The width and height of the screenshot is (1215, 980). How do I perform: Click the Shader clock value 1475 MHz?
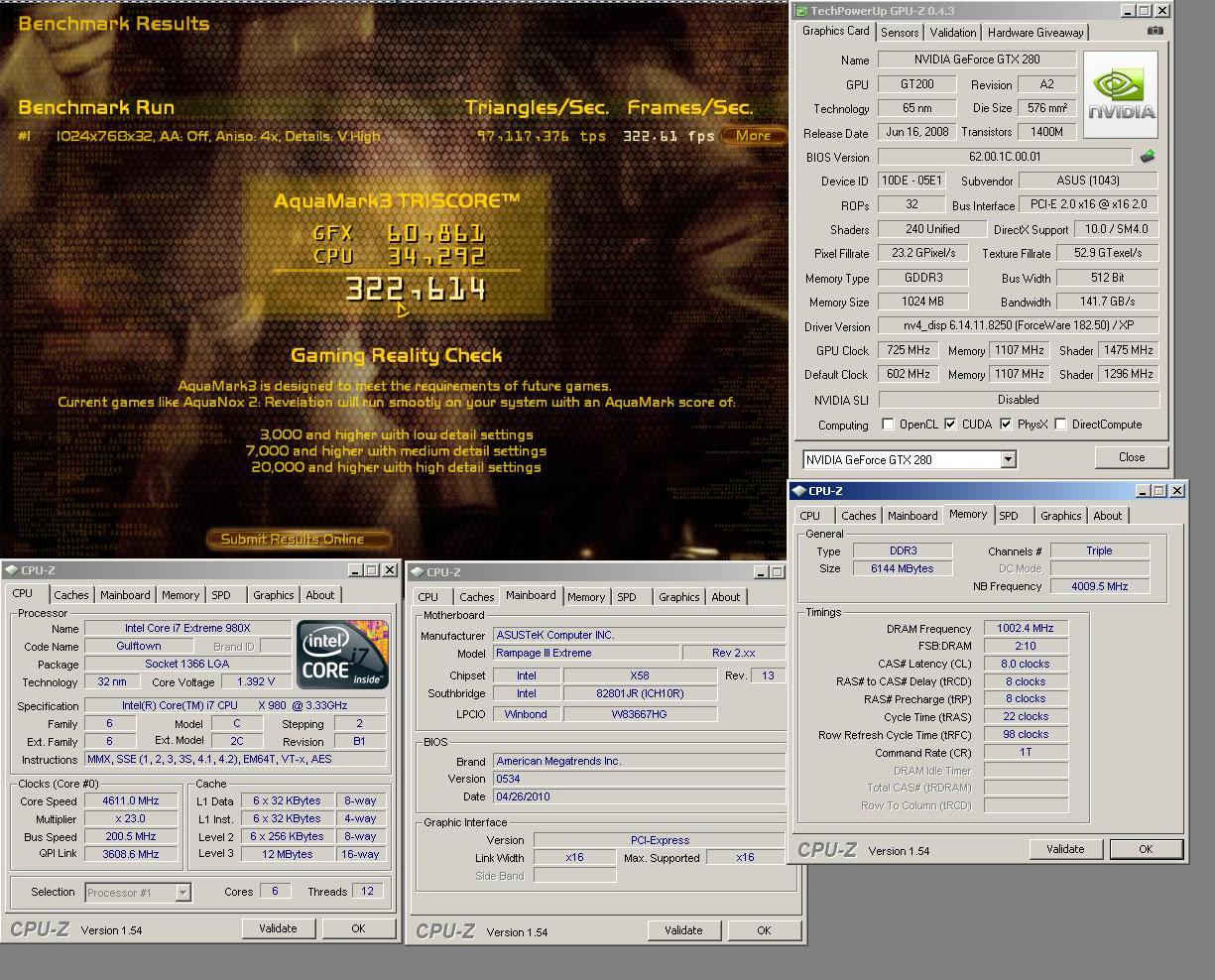pos(1127,350)
